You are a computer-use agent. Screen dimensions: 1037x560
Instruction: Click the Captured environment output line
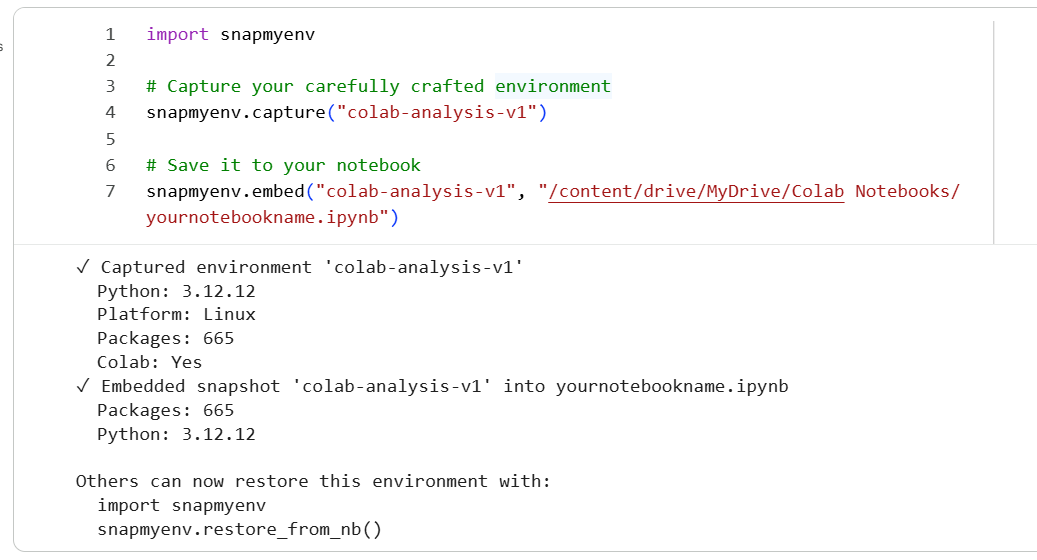[300, 267]
